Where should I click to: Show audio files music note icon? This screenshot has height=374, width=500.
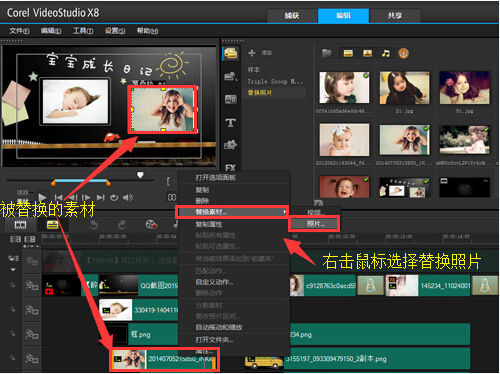(386, 53)
